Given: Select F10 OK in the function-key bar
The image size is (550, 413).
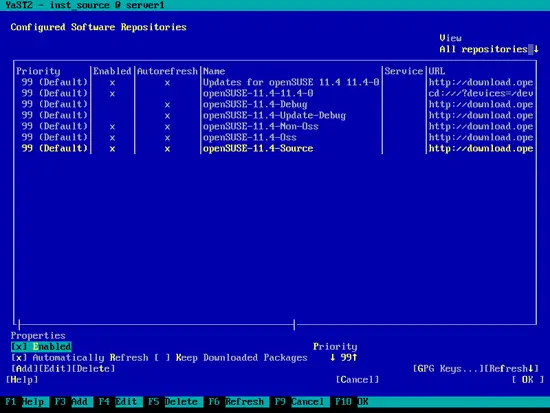Looking at the screenshot, I should coord(351,402).
